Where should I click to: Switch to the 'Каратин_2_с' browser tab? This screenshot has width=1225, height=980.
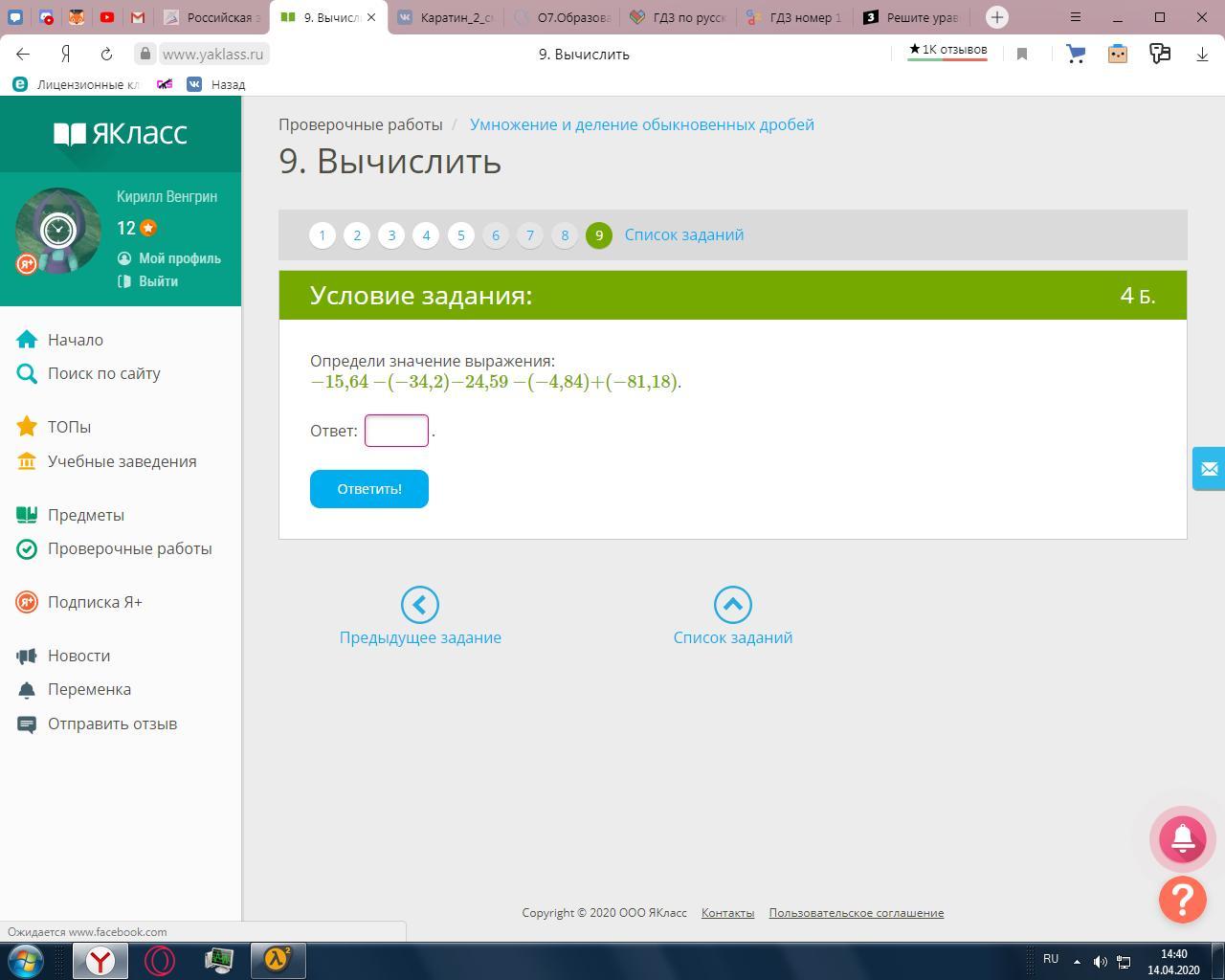coord(447,17)
